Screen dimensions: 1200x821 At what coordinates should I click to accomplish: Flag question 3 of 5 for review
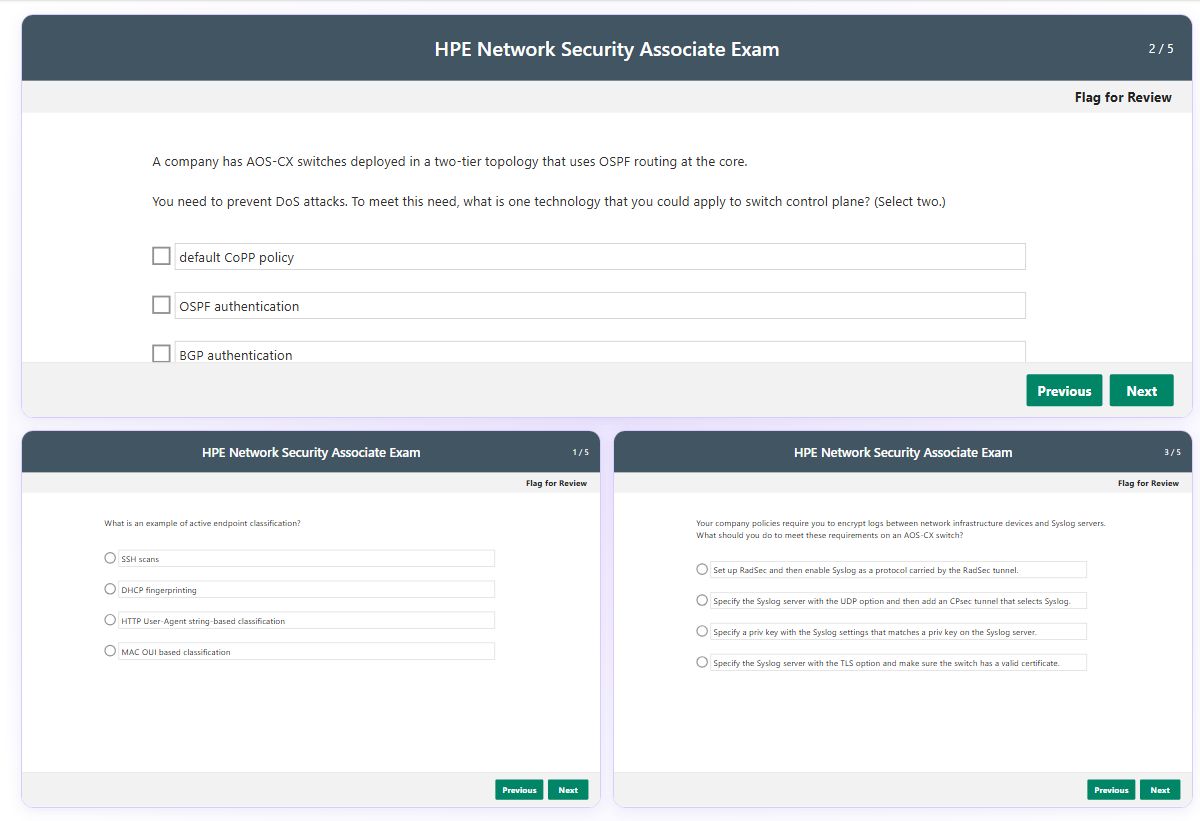[x=1148, y=483]
